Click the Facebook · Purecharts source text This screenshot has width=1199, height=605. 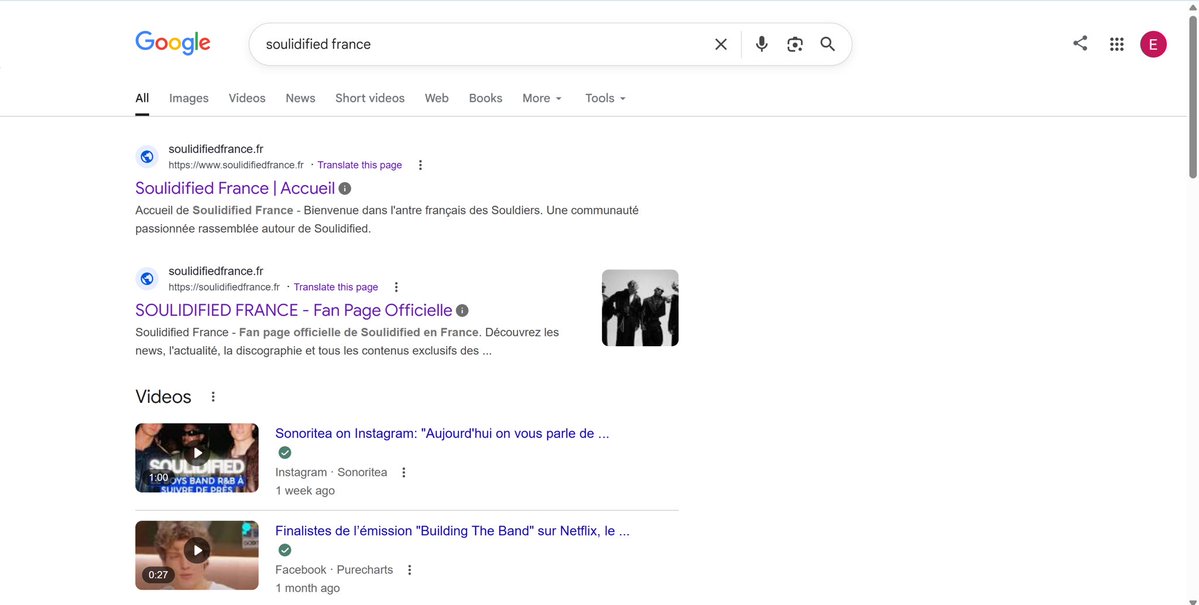(334, 570)
